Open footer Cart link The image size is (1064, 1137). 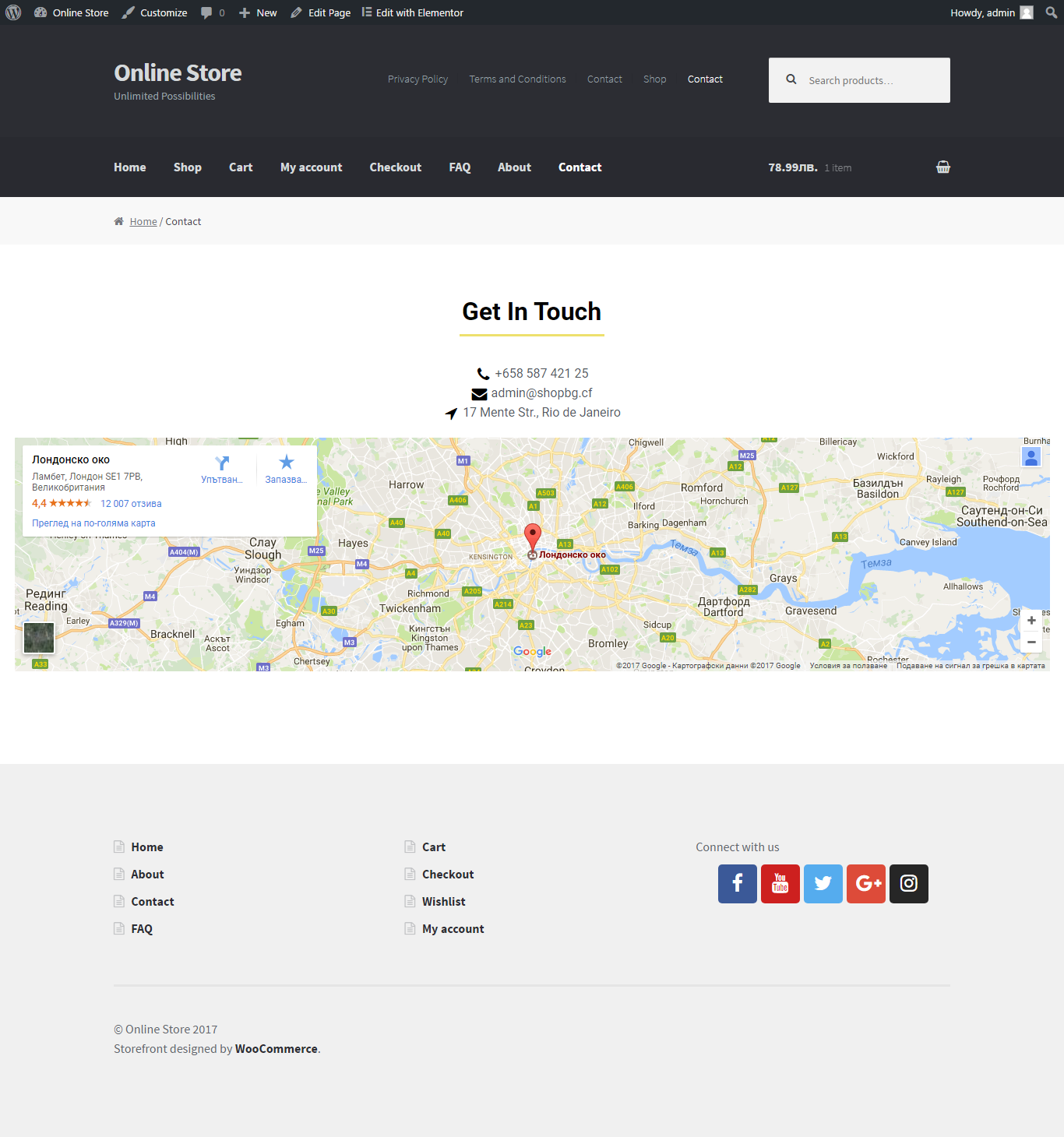(434, 847)
